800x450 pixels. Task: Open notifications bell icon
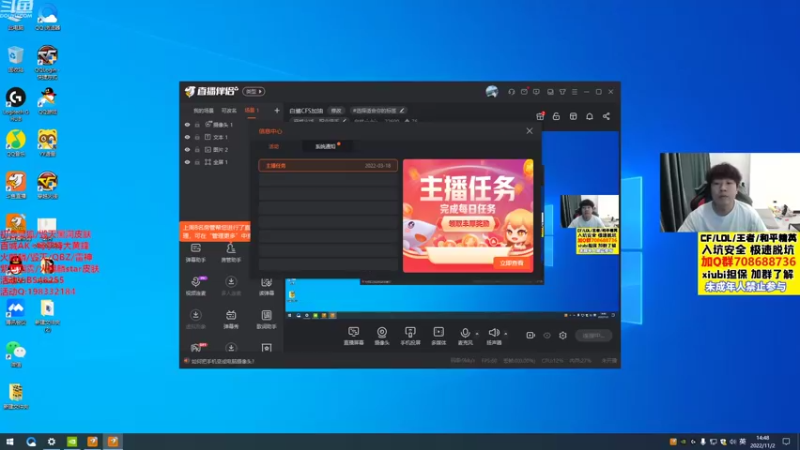click(x=589, y=116)
